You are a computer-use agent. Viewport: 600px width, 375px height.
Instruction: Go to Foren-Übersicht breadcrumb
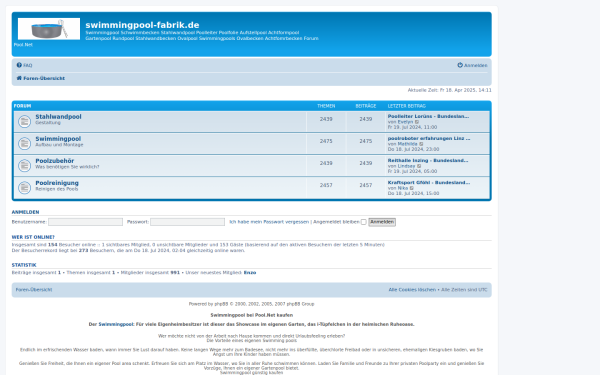click(44, 78)
